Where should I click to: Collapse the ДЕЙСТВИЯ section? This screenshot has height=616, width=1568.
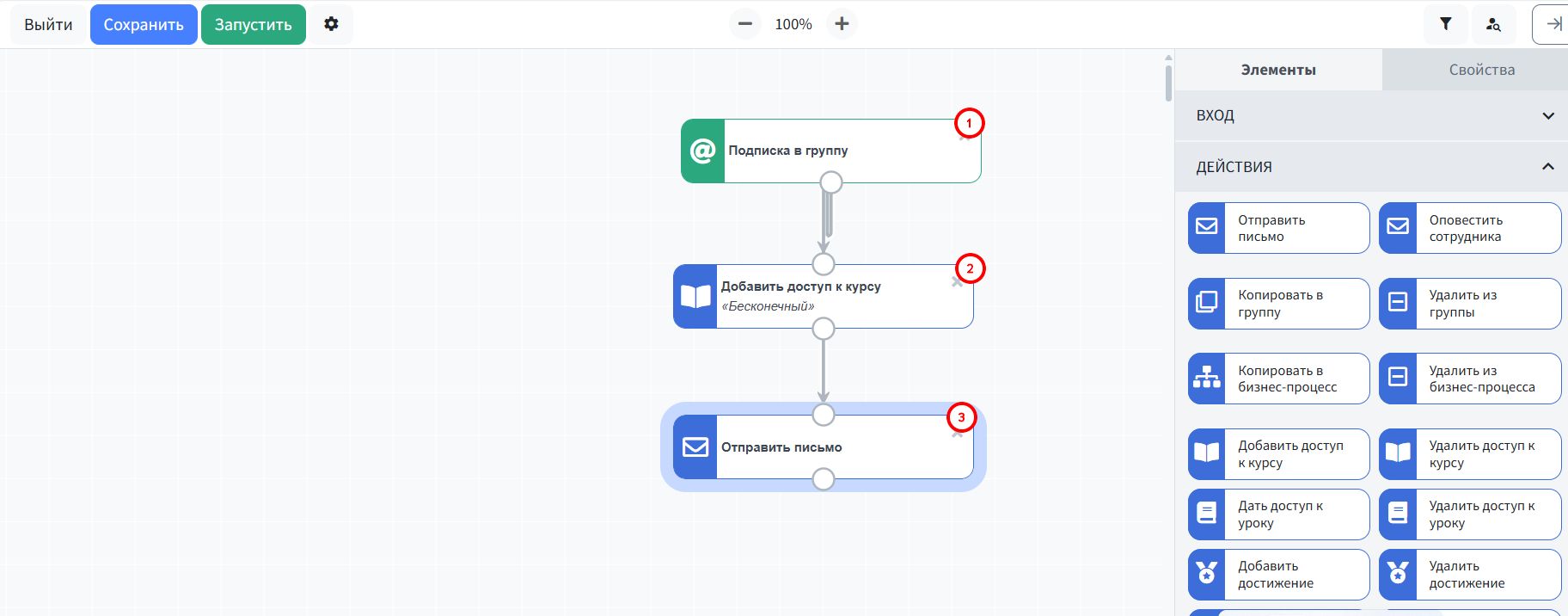click(1372, 167)
